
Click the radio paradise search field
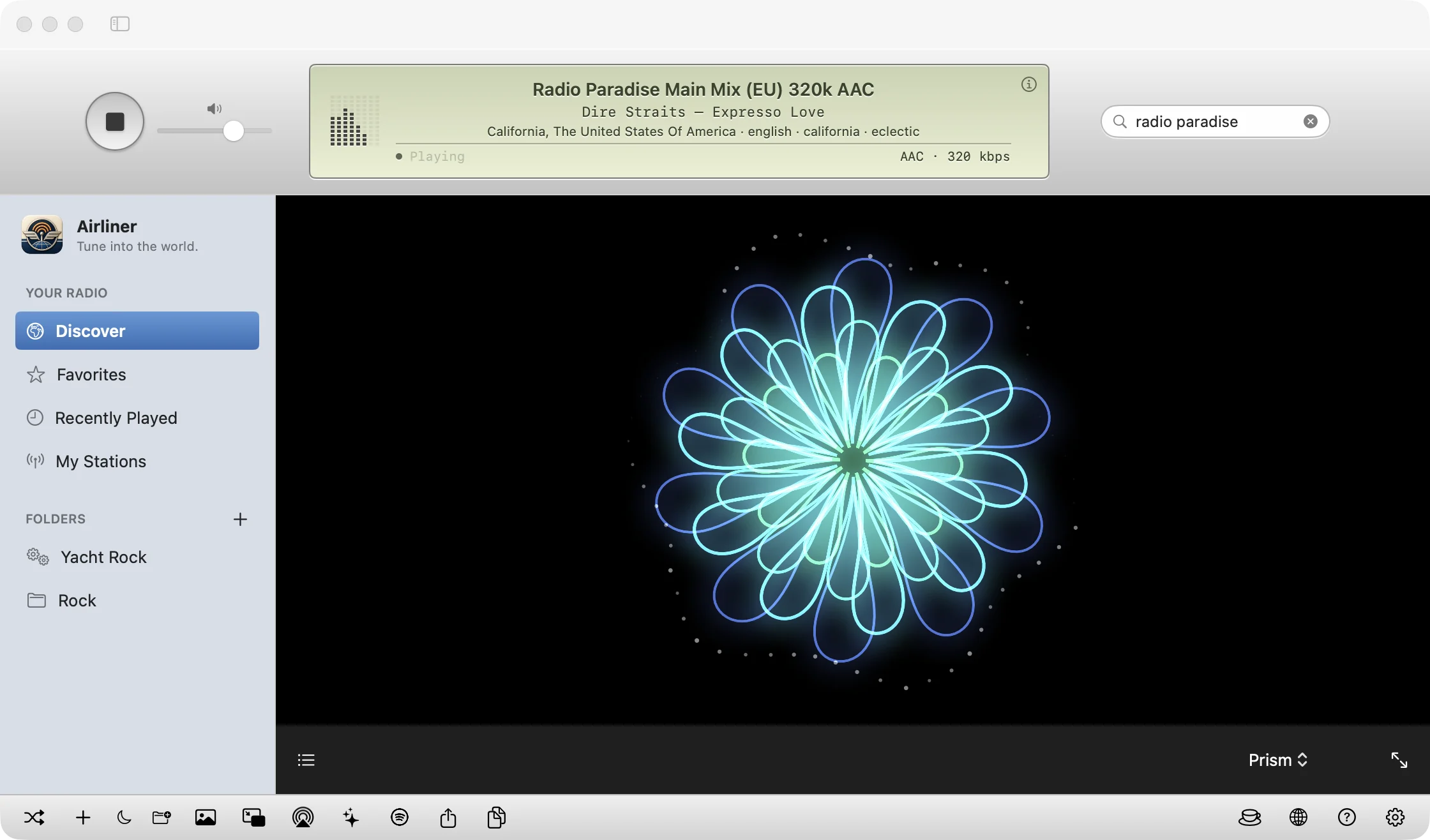tap(1215, 121)
